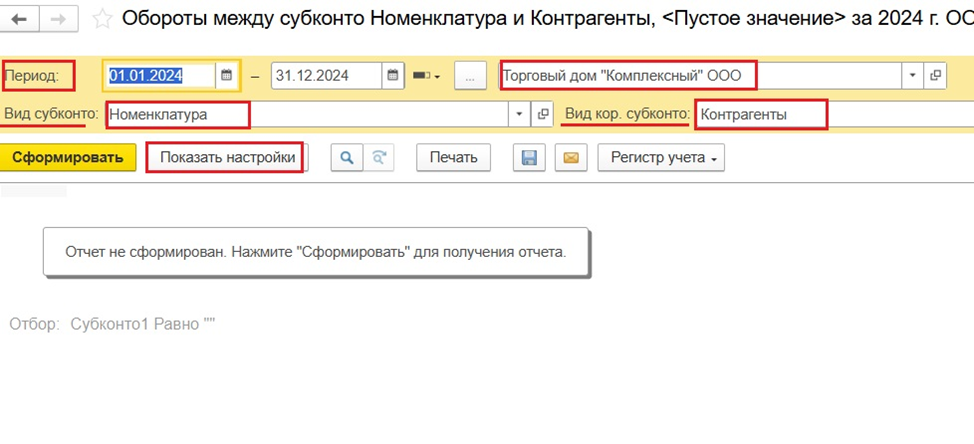Open the standard period selector dropdown
This screenshot has width=974, height=444.
[427, 76]
